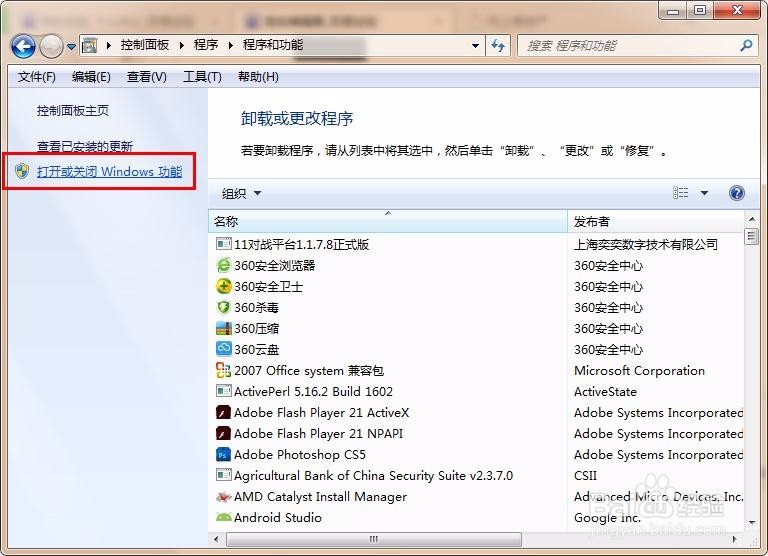Select ActivePerl 5.16.2 Build 1602 icon
768x556 pixels.
pos(223,391)
